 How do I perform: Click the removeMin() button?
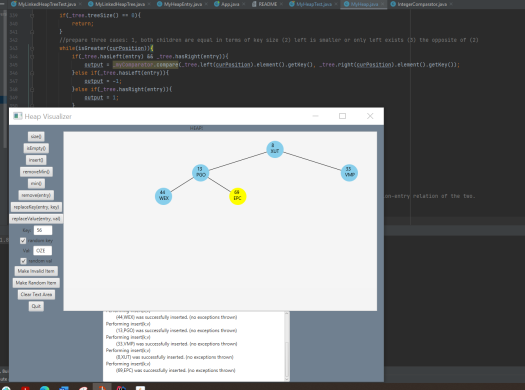36,172
